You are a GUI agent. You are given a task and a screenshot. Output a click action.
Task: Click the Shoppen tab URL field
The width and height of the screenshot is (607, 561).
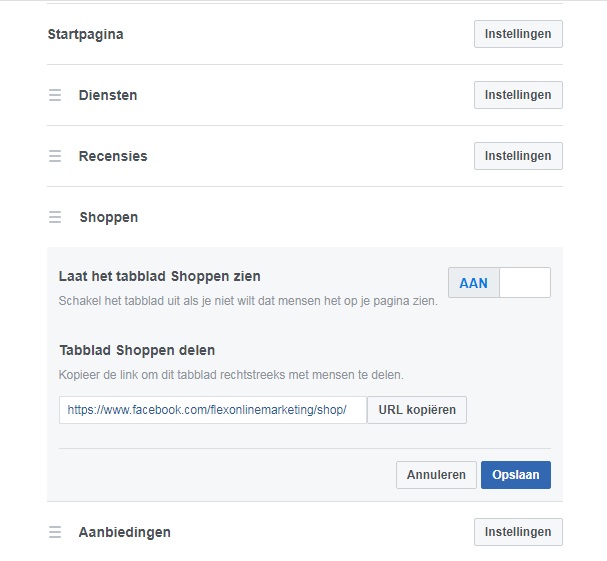213,410
